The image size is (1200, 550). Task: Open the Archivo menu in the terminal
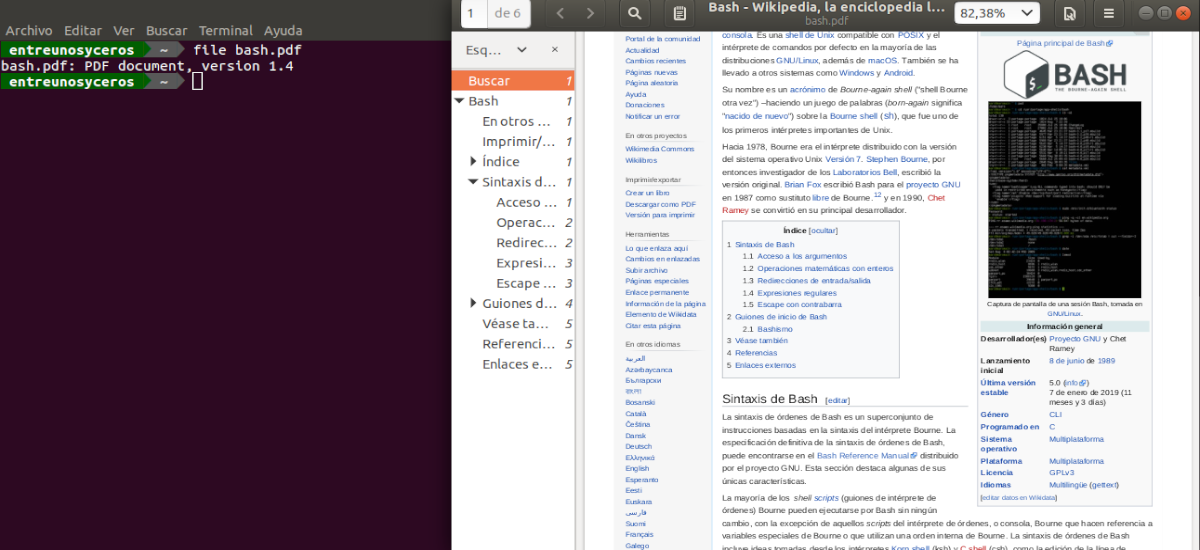(29, 31)
